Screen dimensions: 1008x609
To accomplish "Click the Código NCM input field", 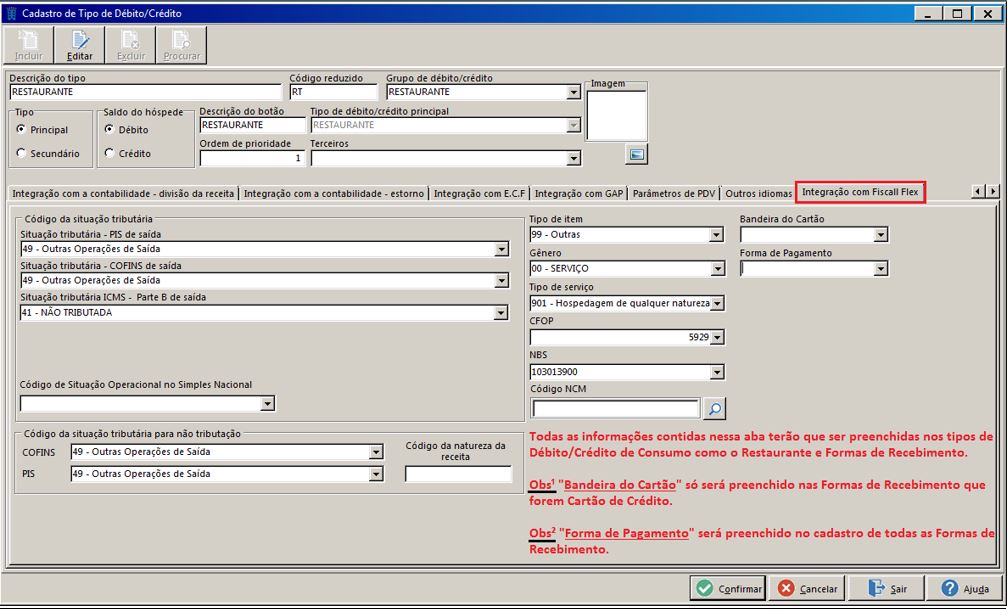I will pyautogui.click(x=615, y=408).
